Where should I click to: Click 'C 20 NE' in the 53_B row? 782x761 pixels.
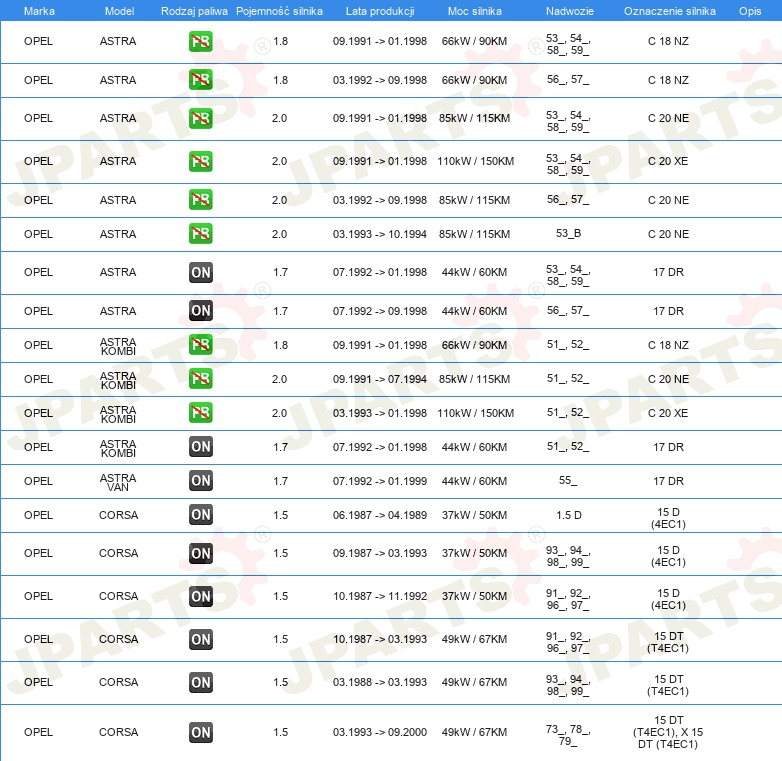[668, 234]
